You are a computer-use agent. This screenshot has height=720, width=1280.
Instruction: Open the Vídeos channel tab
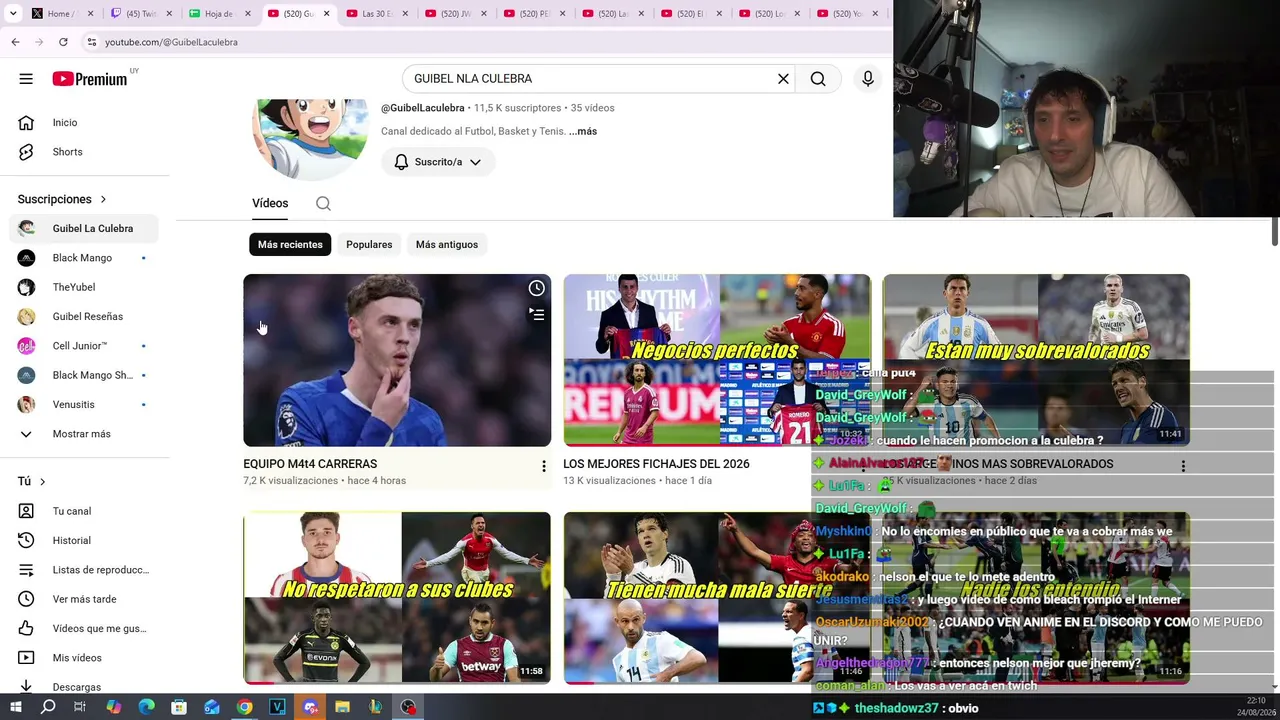click(x=270, y=203)
